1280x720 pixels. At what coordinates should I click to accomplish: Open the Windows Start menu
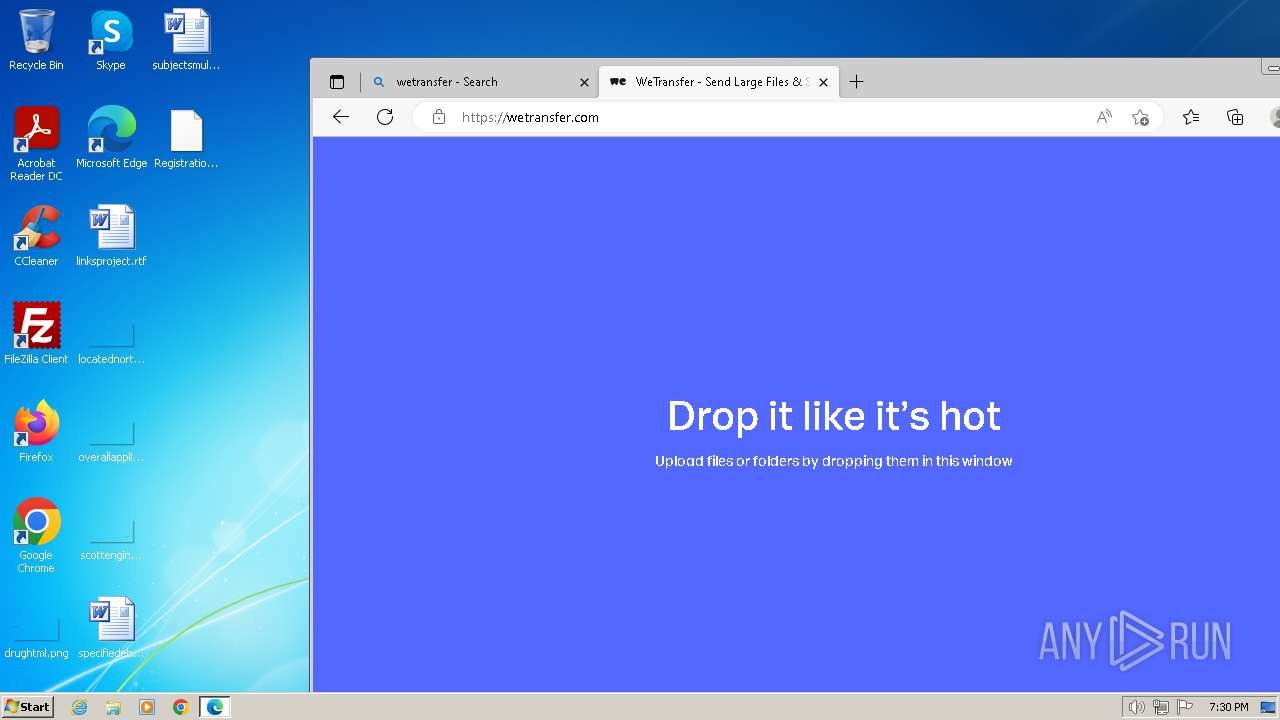coord(28,707)
